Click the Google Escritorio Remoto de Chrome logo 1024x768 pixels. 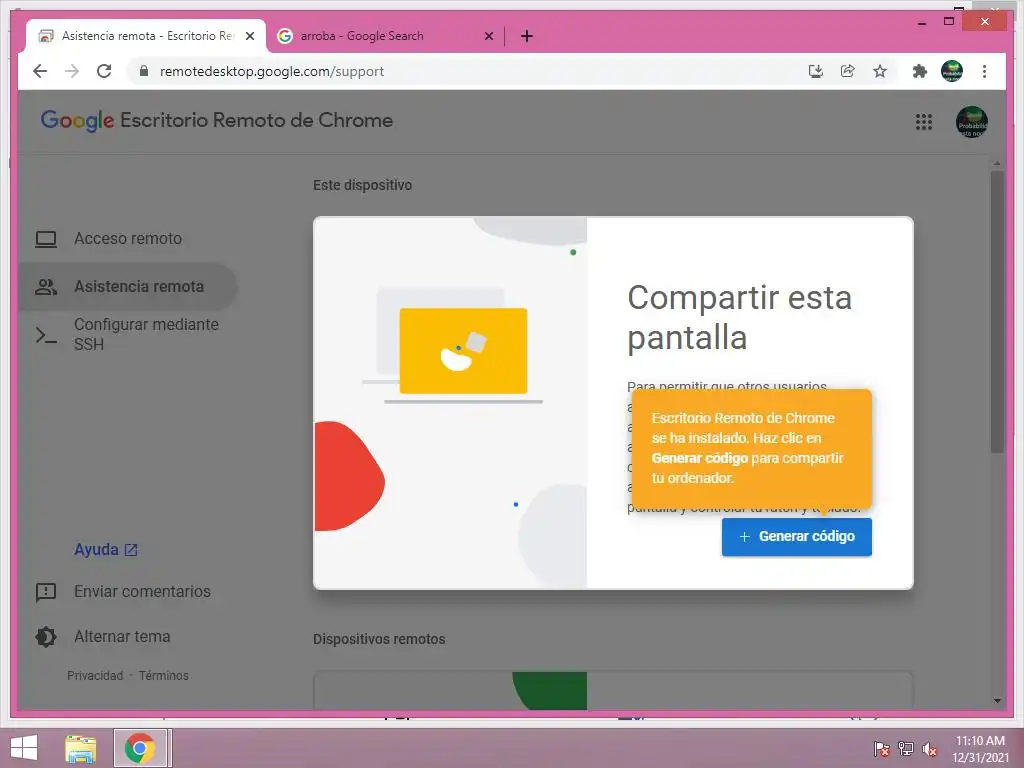[217, 121]
